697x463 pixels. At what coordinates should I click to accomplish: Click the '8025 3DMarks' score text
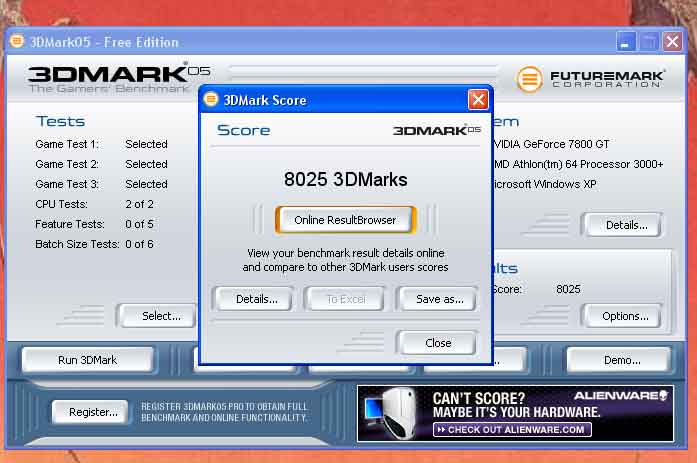point(345,180)
